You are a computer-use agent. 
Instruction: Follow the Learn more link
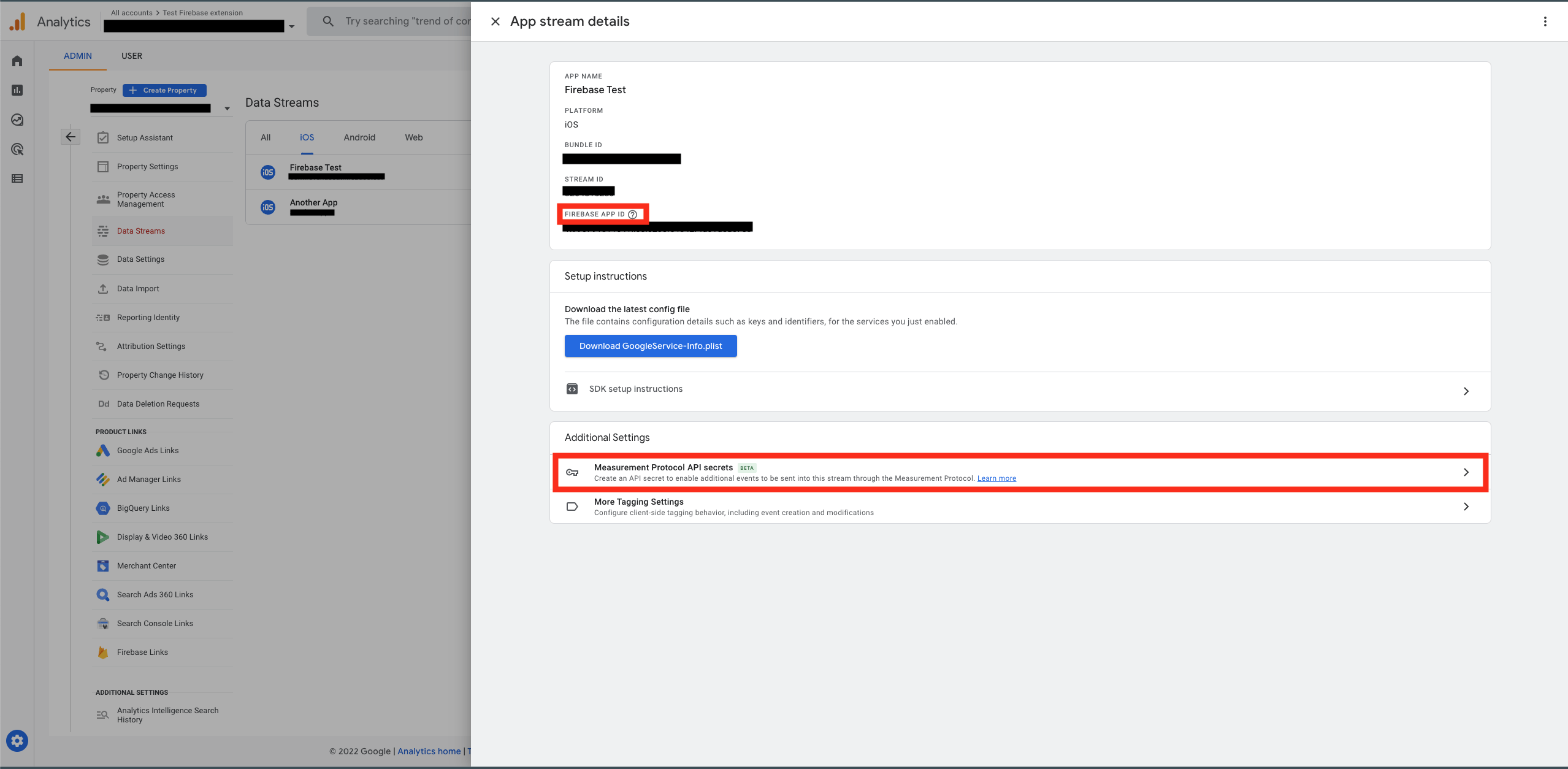996,478
